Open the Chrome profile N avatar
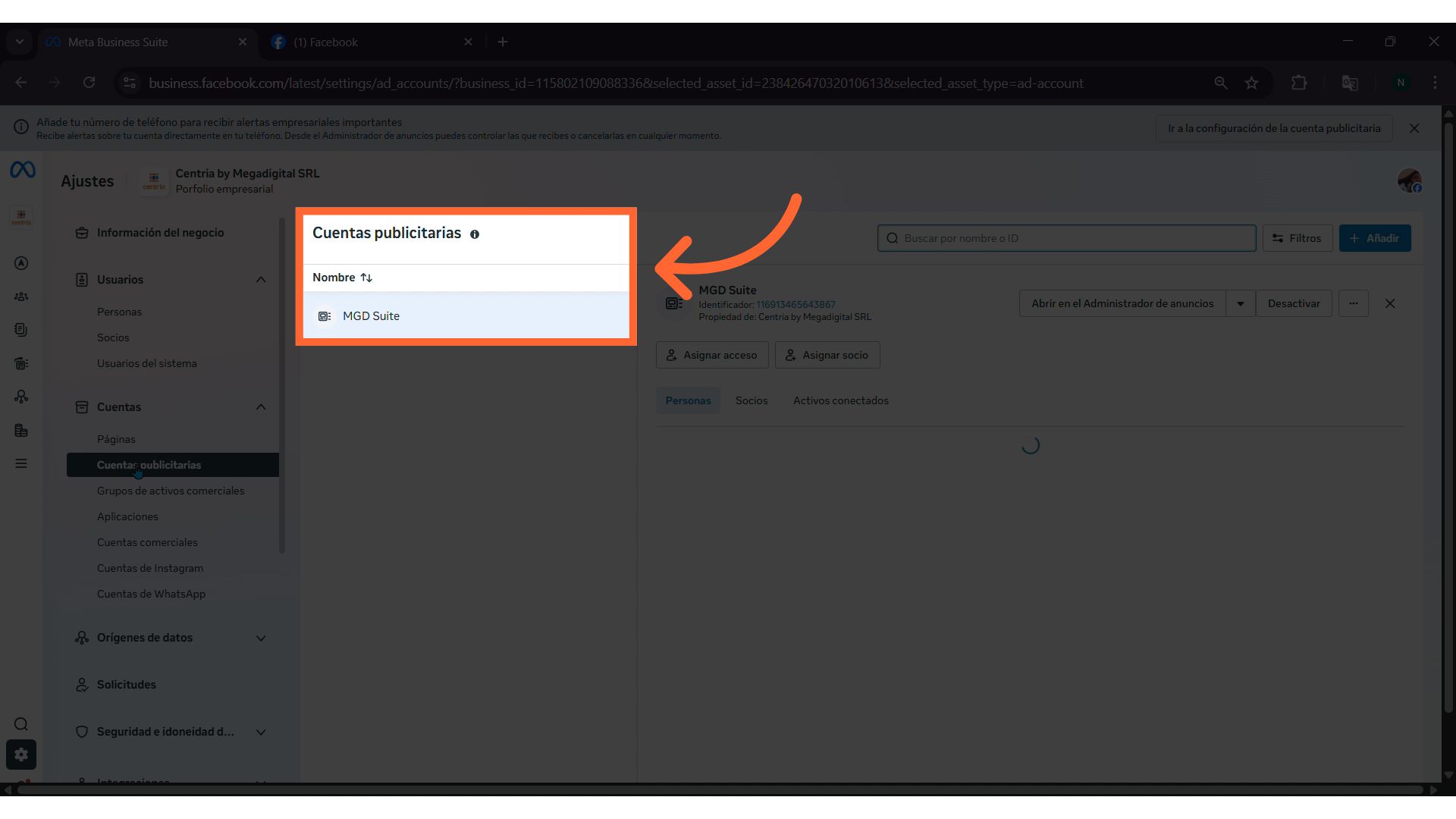This screenshot has width=1456, height=819. pyautogui.click(x=1401, y=83)
